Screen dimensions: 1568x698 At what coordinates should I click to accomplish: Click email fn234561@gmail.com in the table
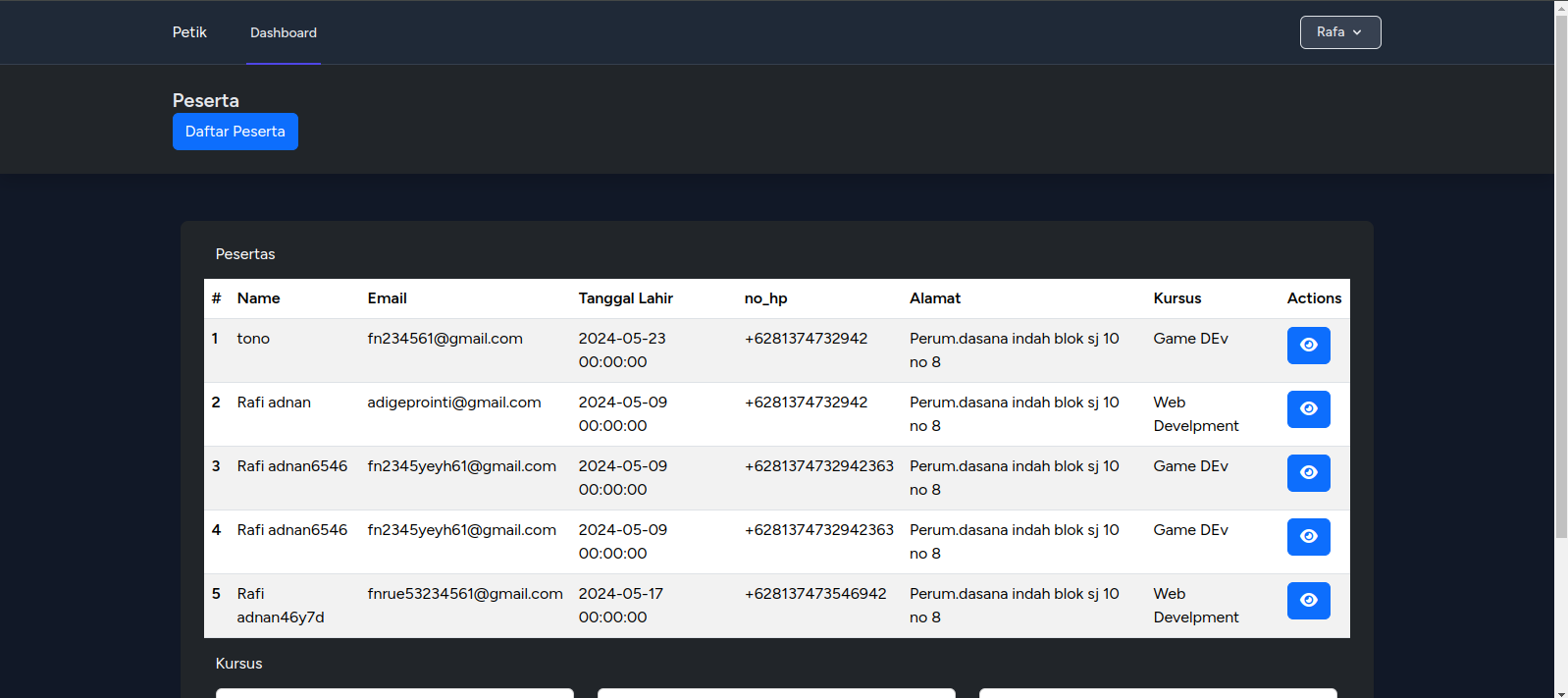click(x=445, y=339)
